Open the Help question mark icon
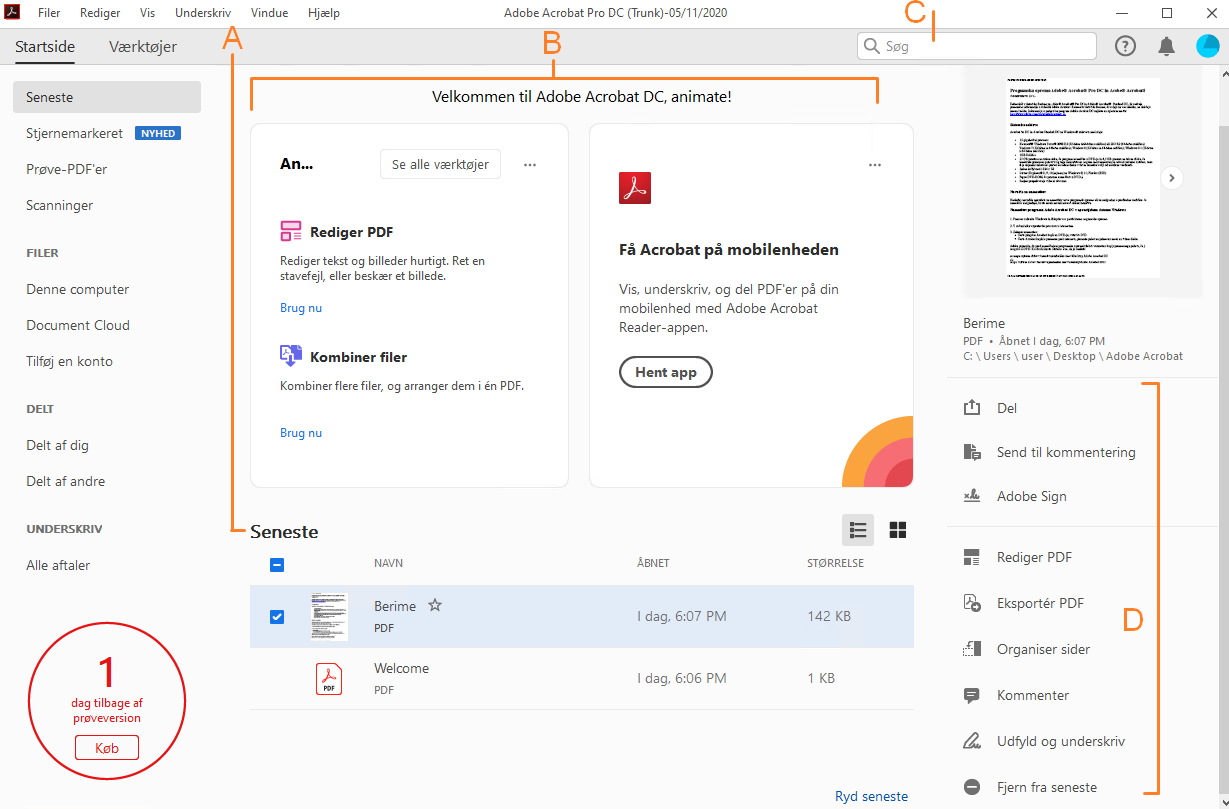 coord(1126,46)
